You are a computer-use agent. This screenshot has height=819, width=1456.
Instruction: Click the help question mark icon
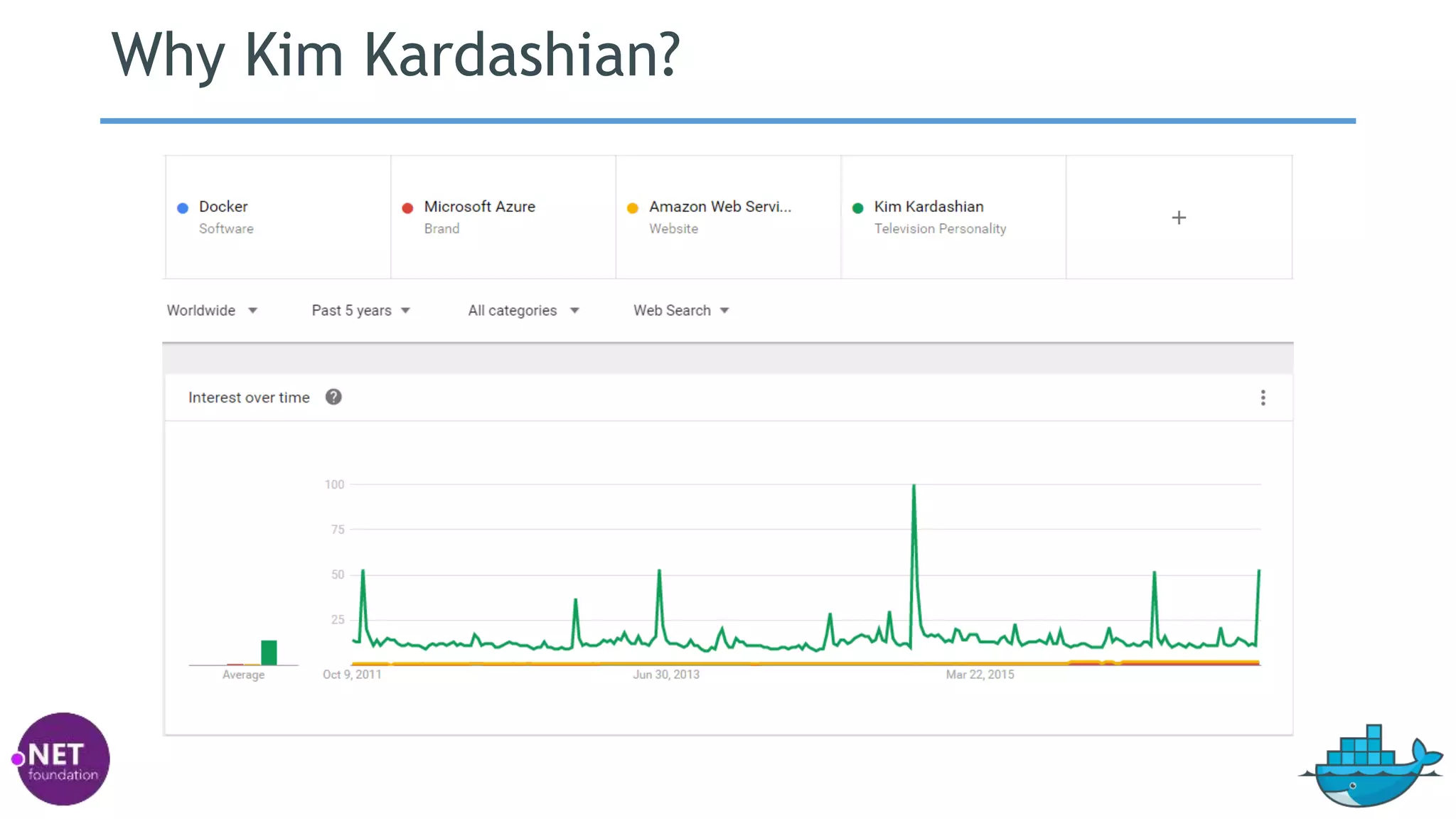click(333, 397)
